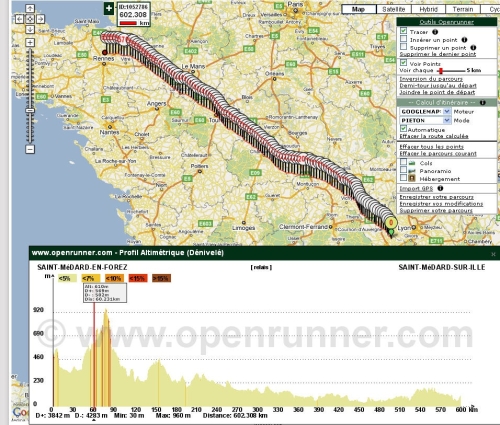Click SAINT-MéDARD-EN-FOREZ start label
Image resolution: width=500 pixels, height=425 pixels.
82,267
